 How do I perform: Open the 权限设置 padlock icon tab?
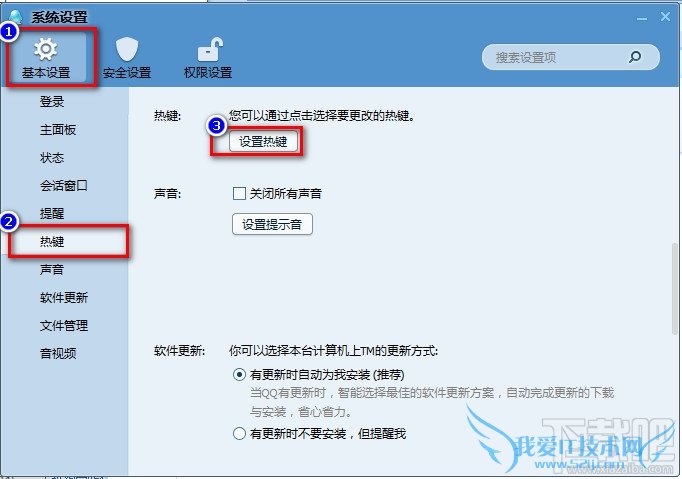point(208,58)
